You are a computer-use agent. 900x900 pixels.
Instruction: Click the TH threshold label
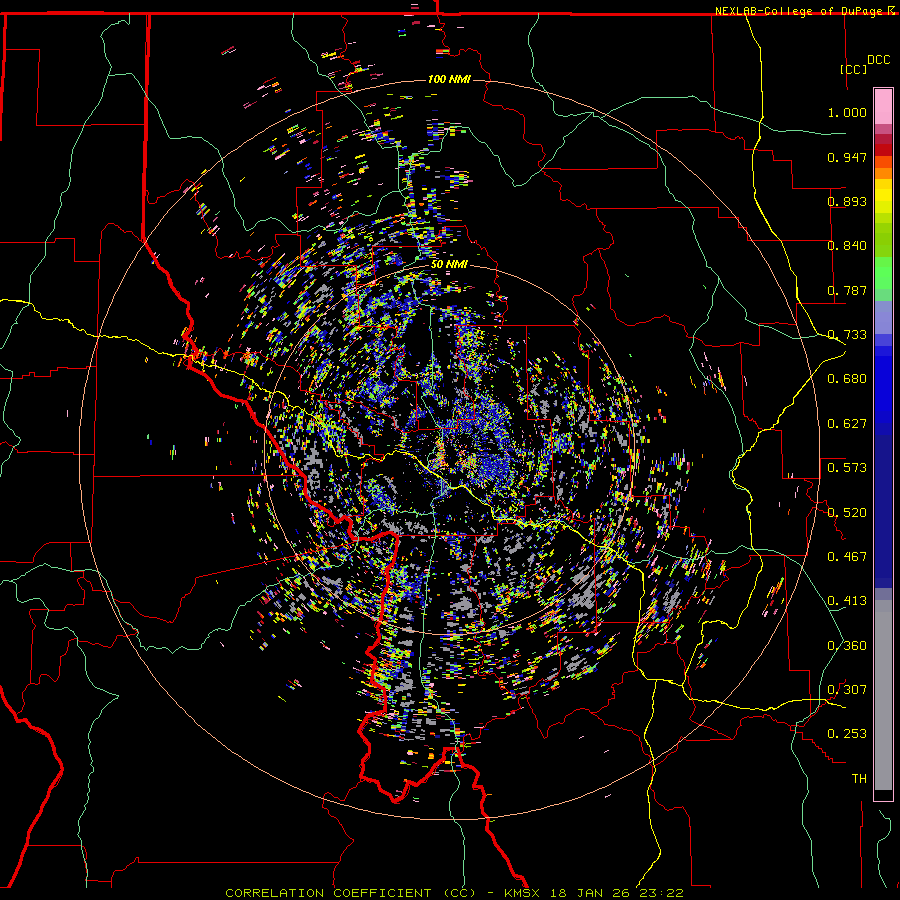point(859,779)
